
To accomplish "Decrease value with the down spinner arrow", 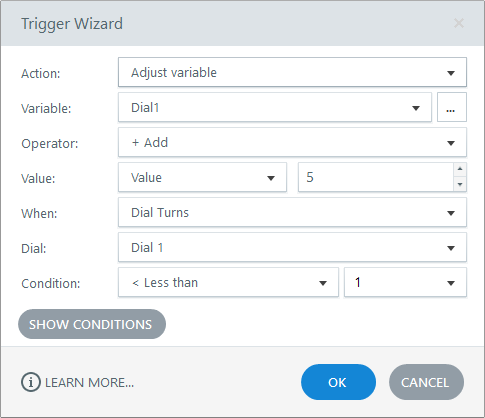I will click(460, 184).
